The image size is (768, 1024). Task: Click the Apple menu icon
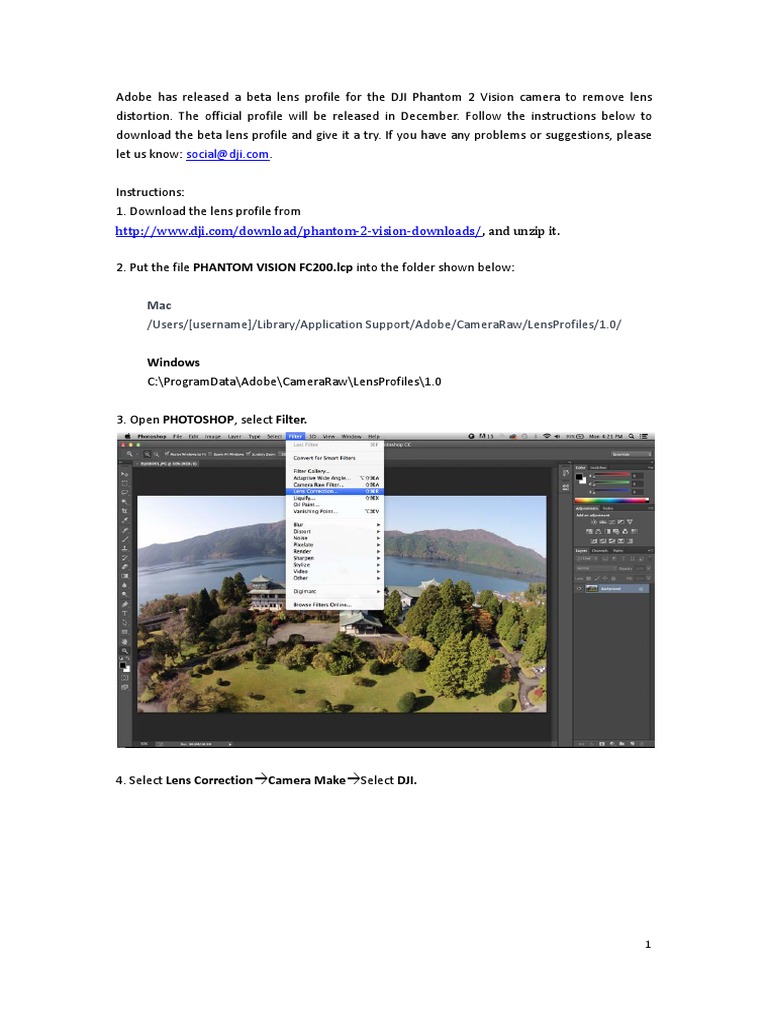127,436
